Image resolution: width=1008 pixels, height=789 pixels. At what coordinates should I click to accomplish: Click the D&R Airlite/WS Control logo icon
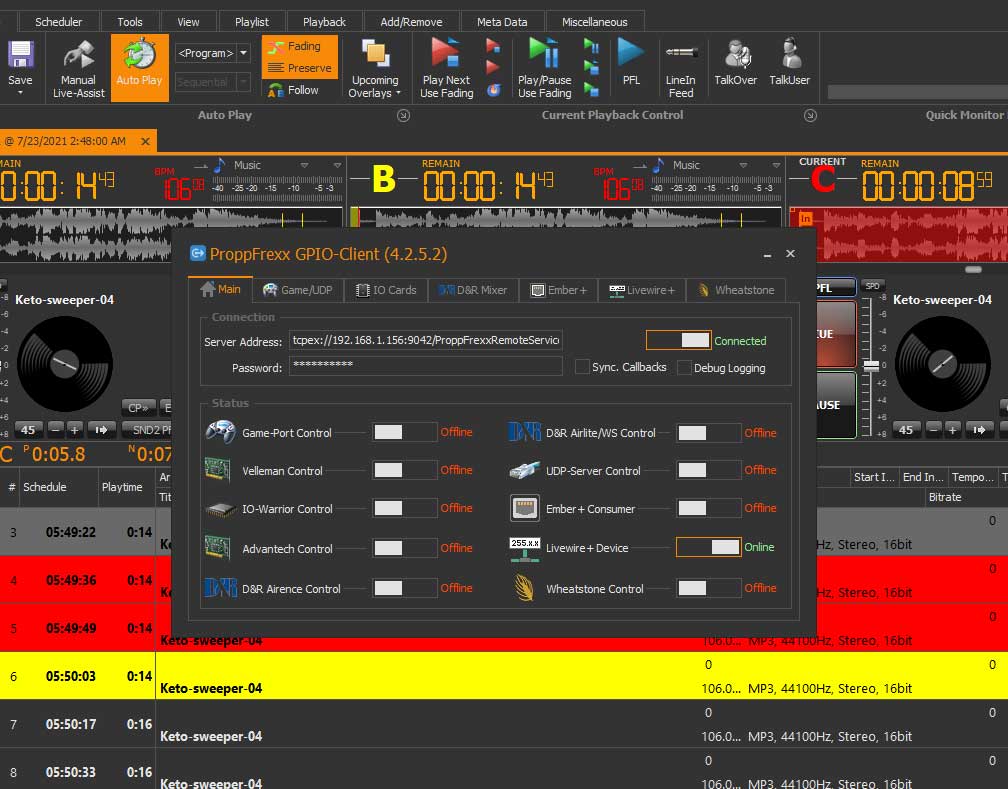click(x=524, y=431)
